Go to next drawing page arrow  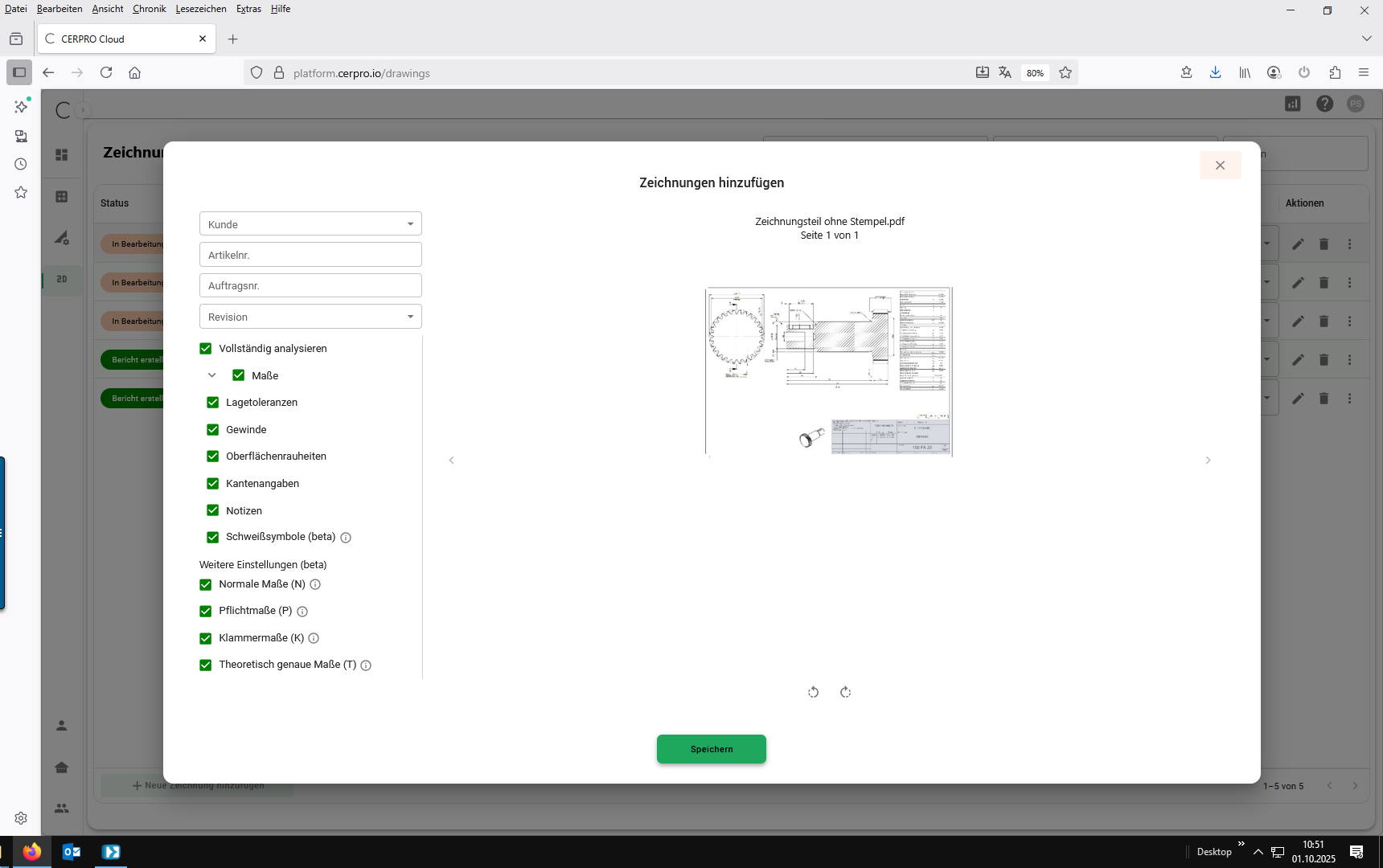coord(1208,461)
